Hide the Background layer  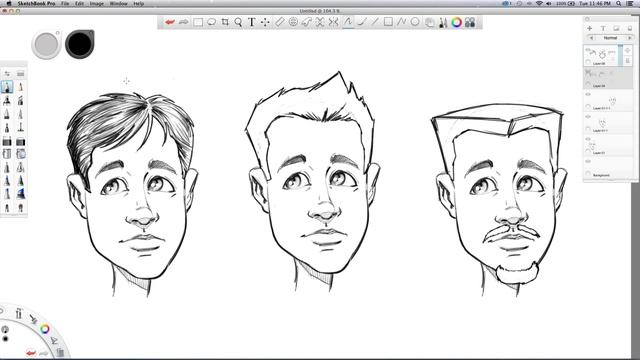[x=588, y=161]
